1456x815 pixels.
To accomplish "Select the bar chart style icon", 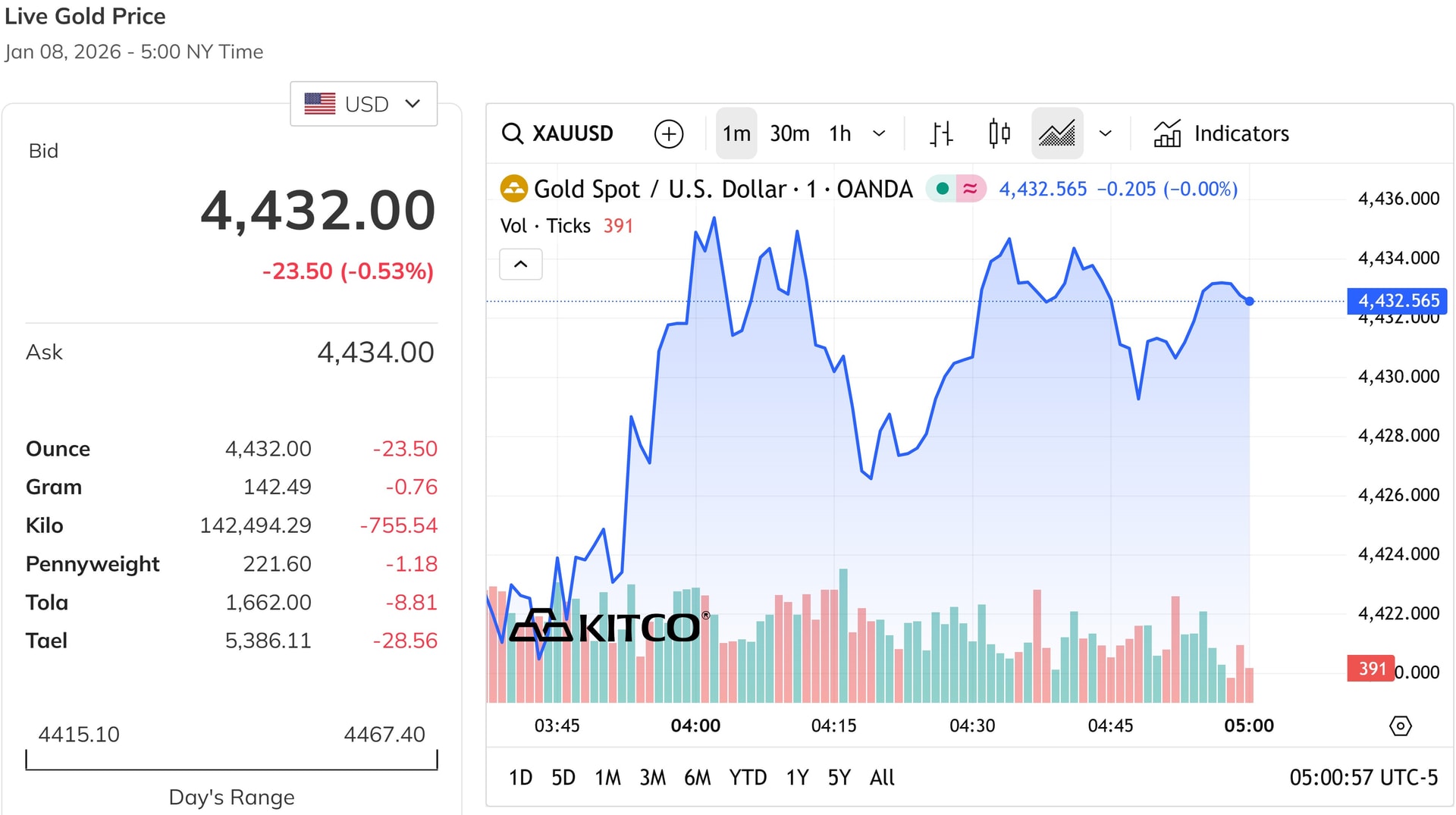I will 941,133.
